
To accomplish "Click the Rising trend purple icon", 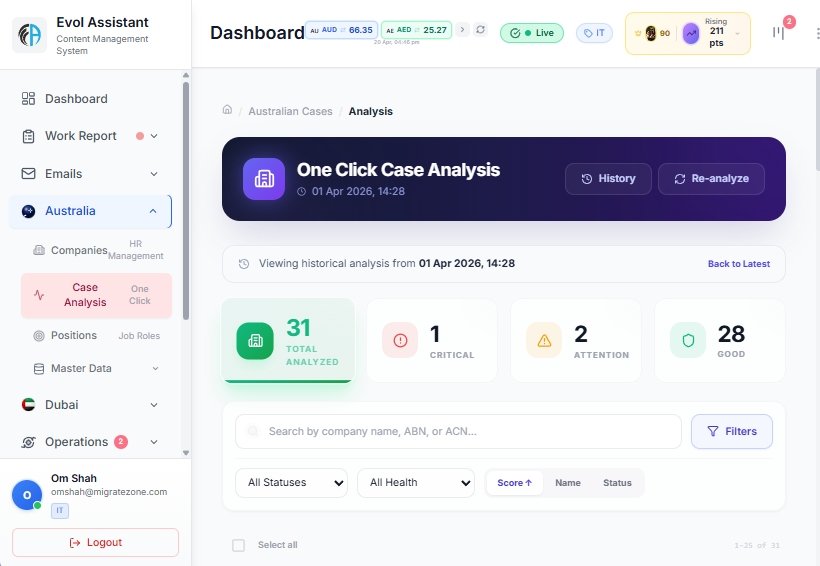I will click(691, 33).
